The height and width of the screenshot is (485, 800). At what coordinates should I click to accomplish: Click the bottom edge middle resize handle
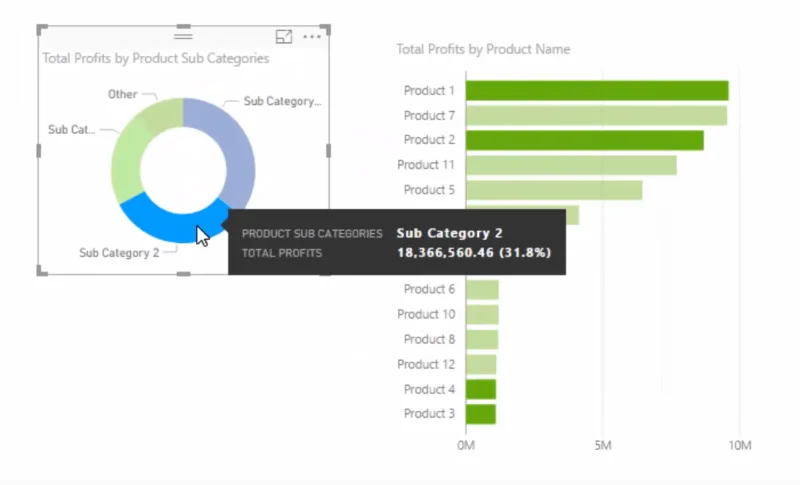click(184, 274)
